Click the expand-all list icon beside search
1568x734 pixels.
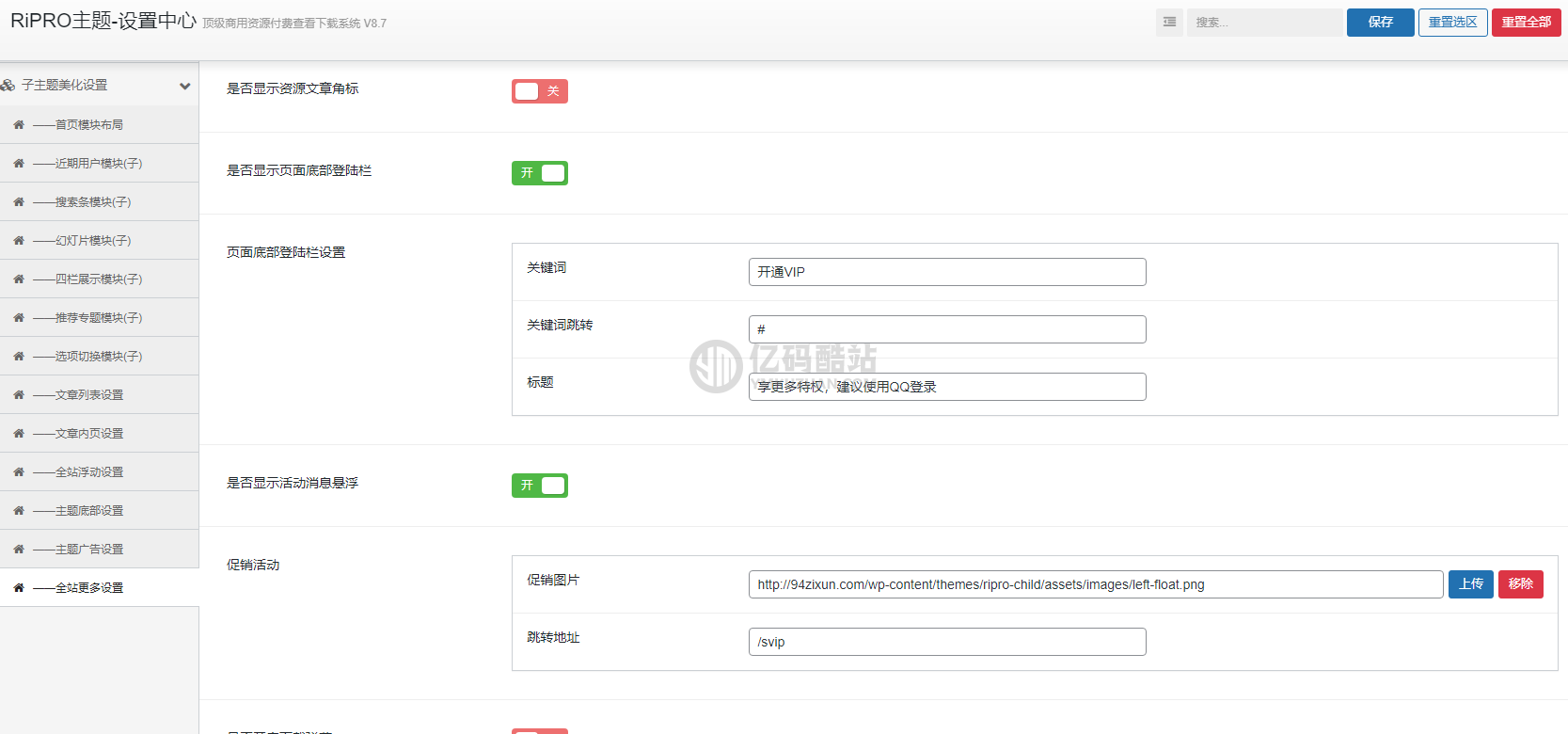[x=1169, y=22]
